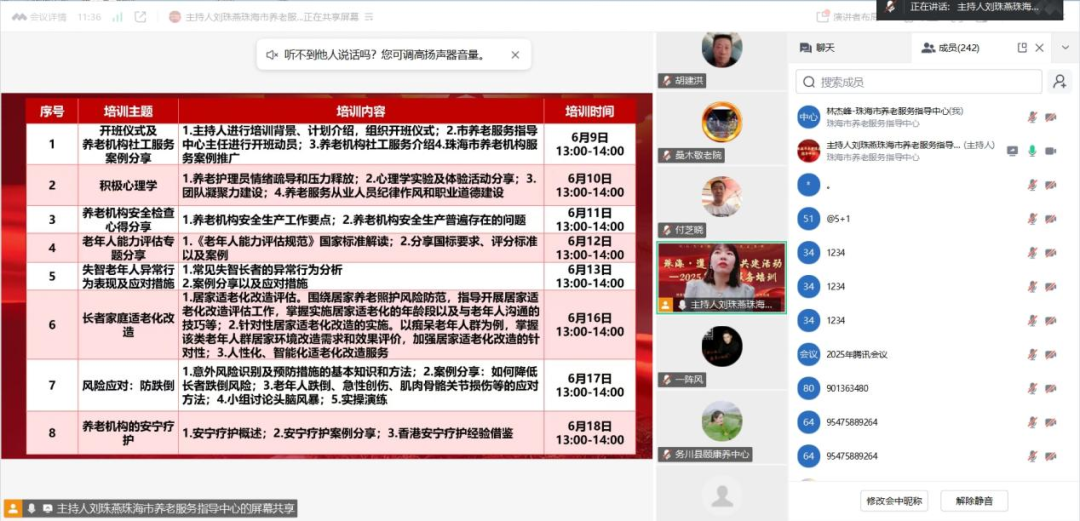Toggle own camera for 林杰峰 entry

[1050, 117]
